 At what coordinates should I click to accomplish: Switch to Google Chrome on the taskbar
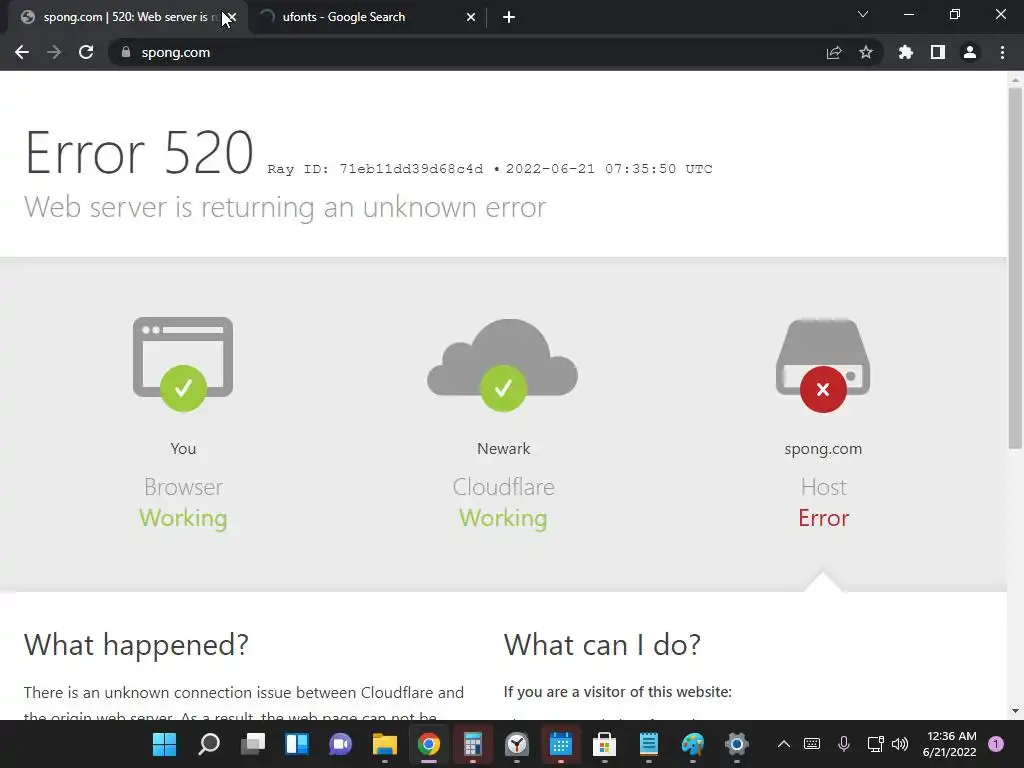[428, 744]
